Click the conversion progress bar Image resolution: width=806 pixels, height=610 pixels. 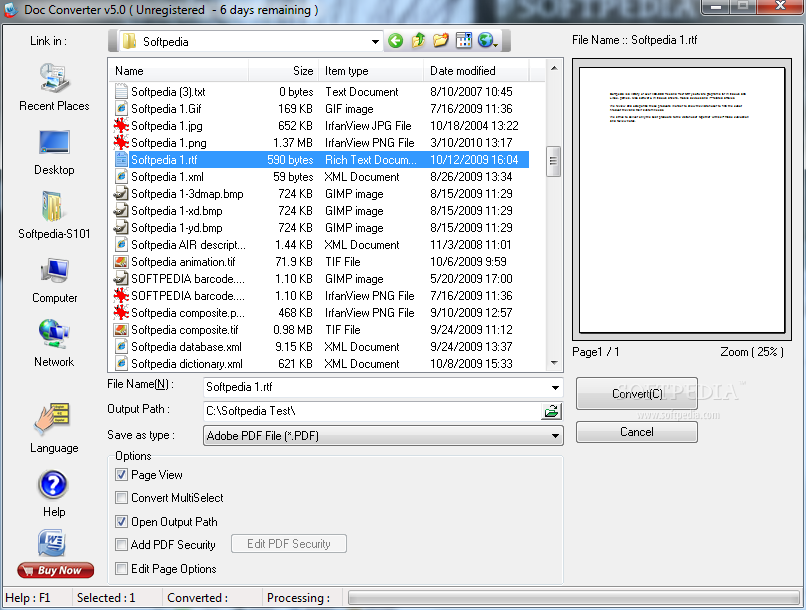574,598
